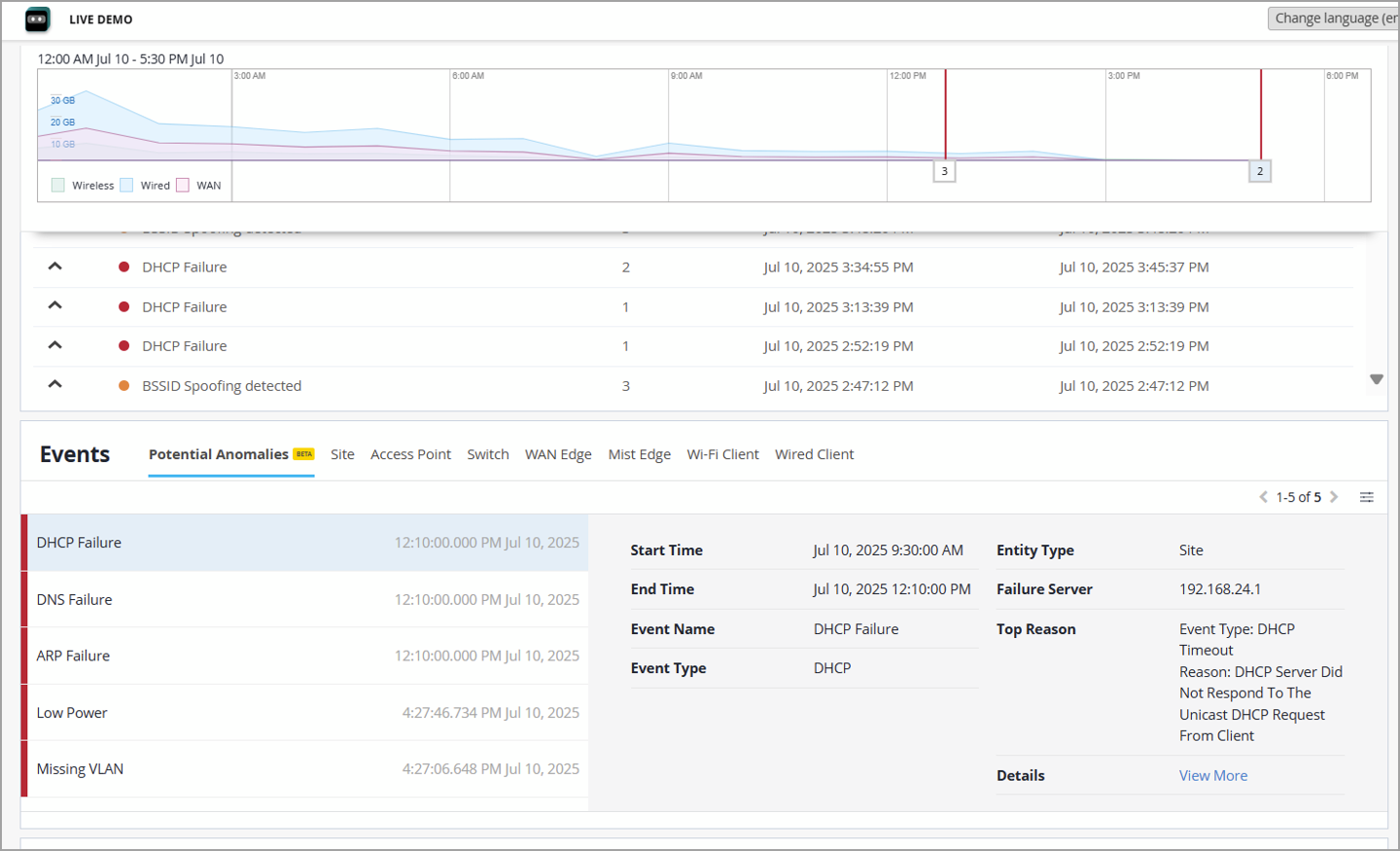Click timeline marker labeled 3
1400x851 pixels.
pyautogui.click(x=944, y=171)
